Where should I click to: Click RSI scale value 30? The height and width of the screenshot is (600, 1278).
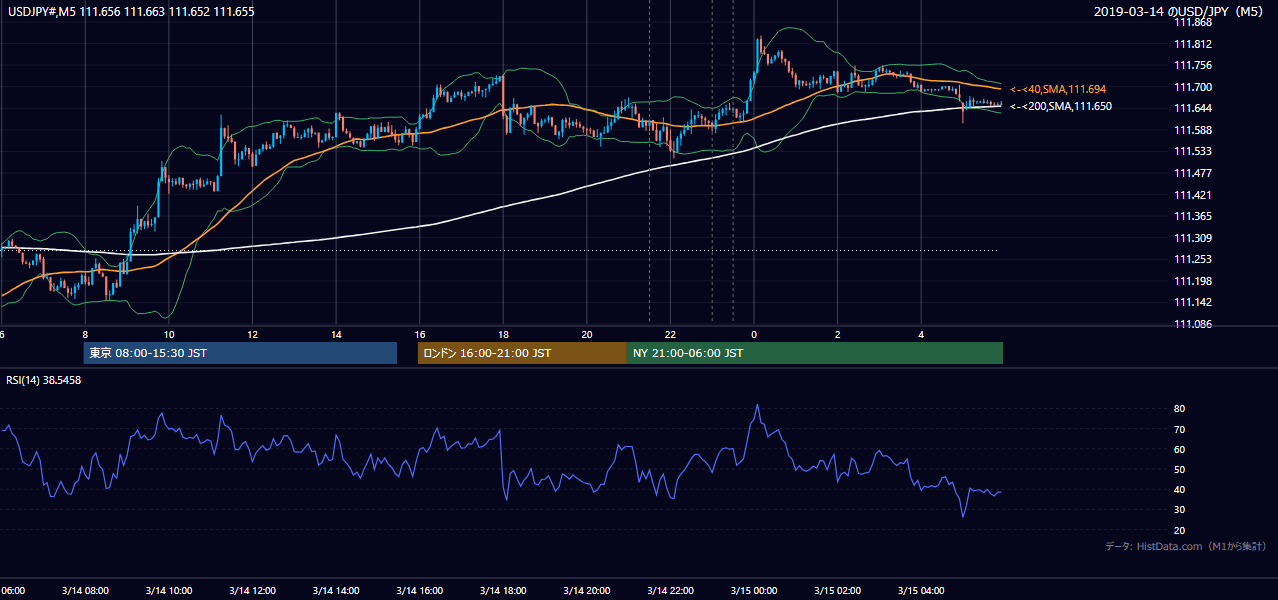(1180, 510)
